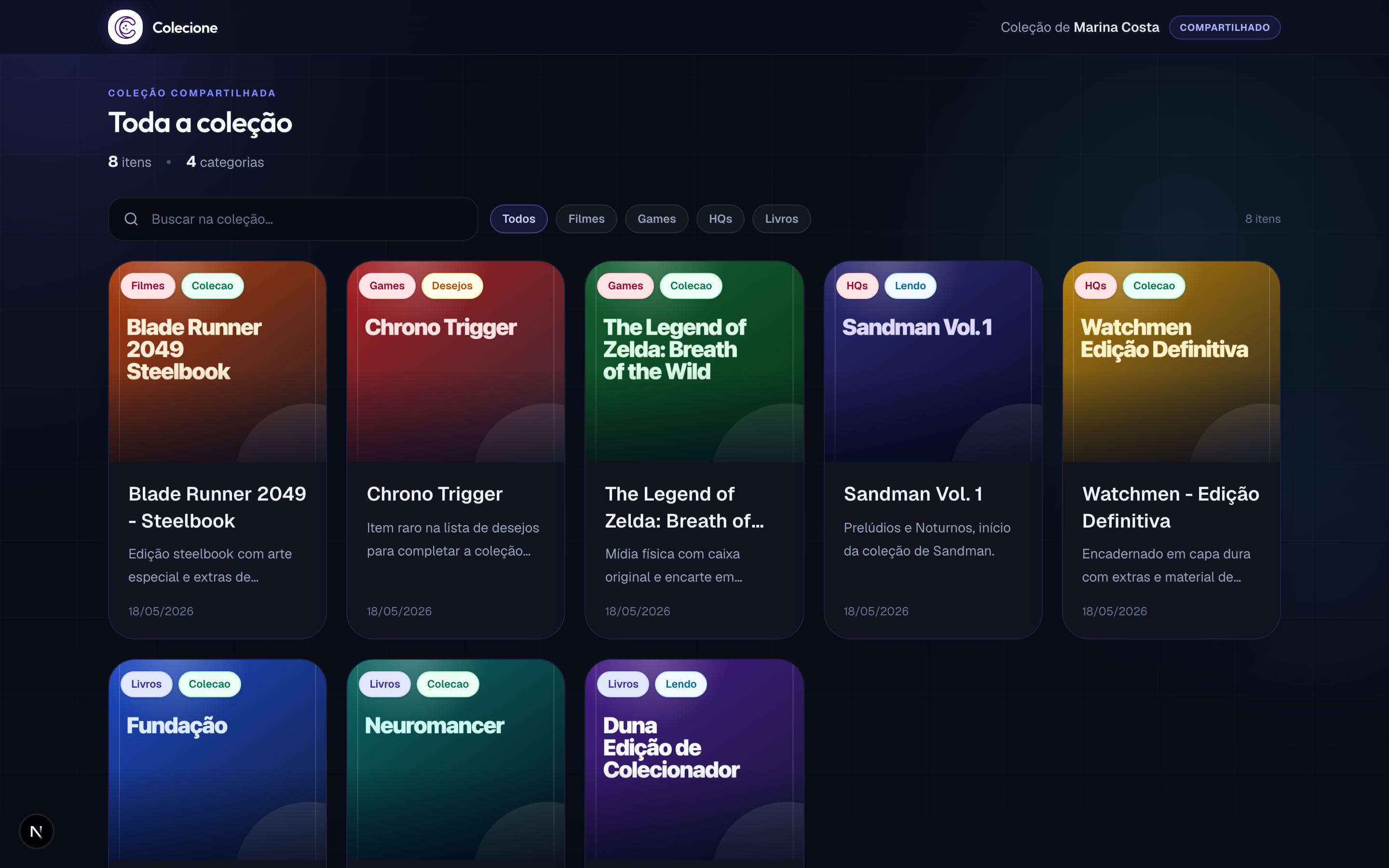Viewport: 1389px width, 868px height.
Task: Click the description 'Edição steelbook com arte'
Action: 210,554
